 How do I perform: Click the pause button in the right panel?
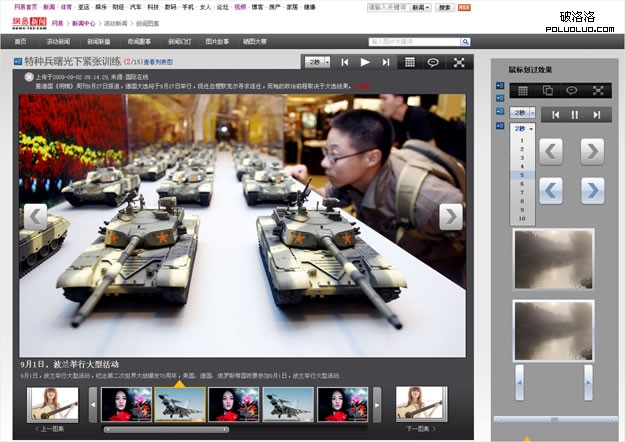click(x=574, y=114)
